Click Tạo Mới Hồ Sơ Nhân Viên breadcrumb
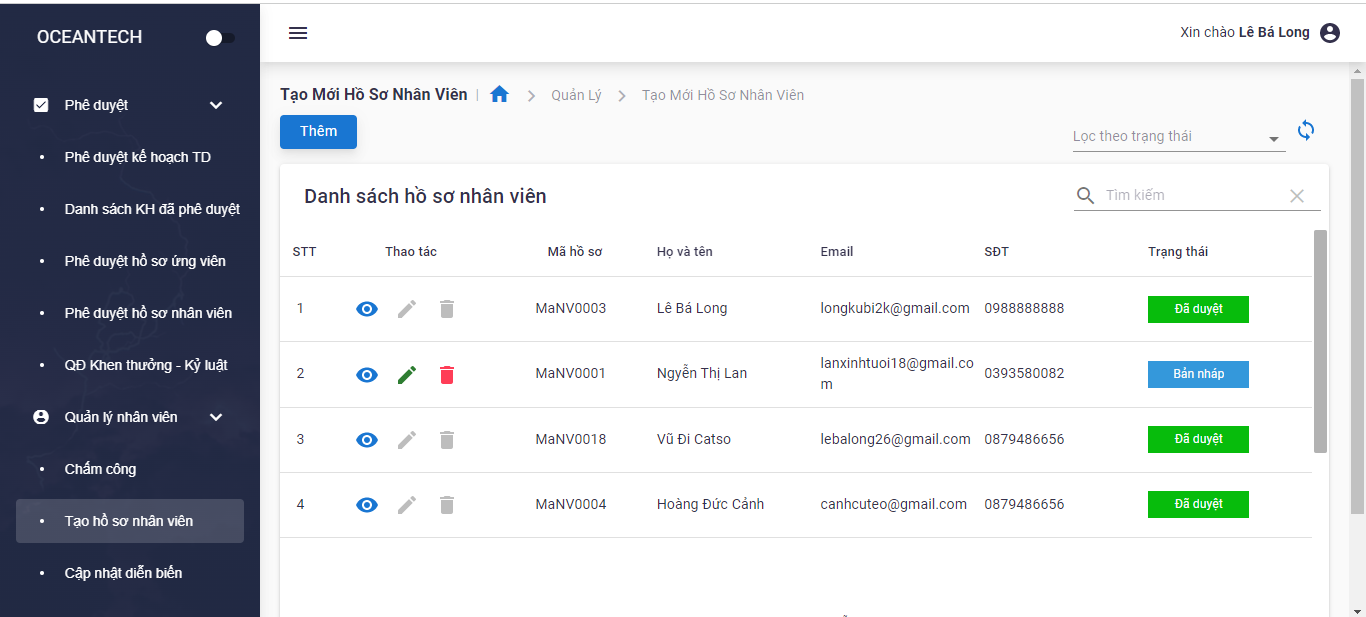1366x617 pixels. pyautogui.click(x=723, y=95)
